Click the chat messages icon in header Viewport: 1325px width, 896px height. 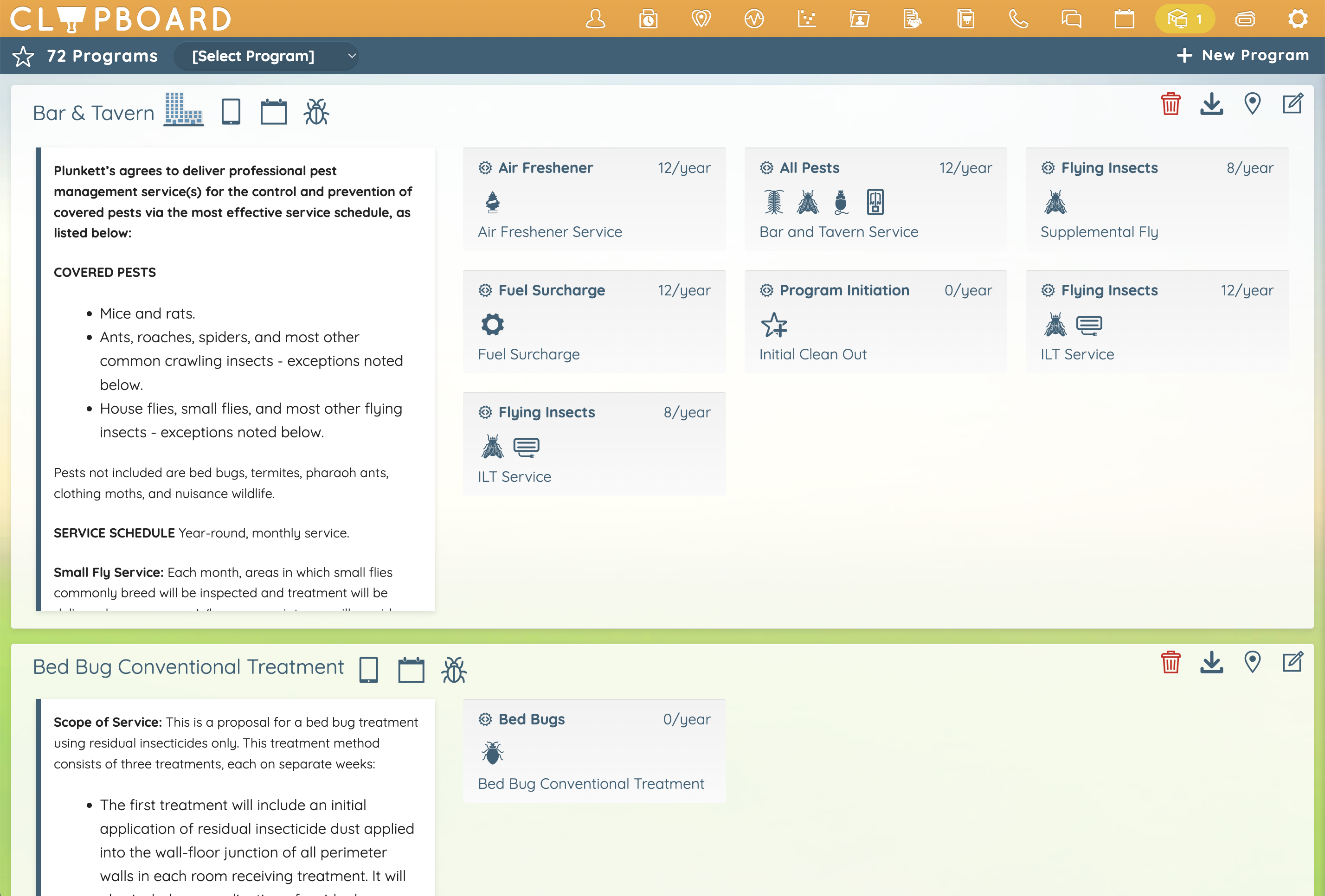click(x=1071, y=19)
